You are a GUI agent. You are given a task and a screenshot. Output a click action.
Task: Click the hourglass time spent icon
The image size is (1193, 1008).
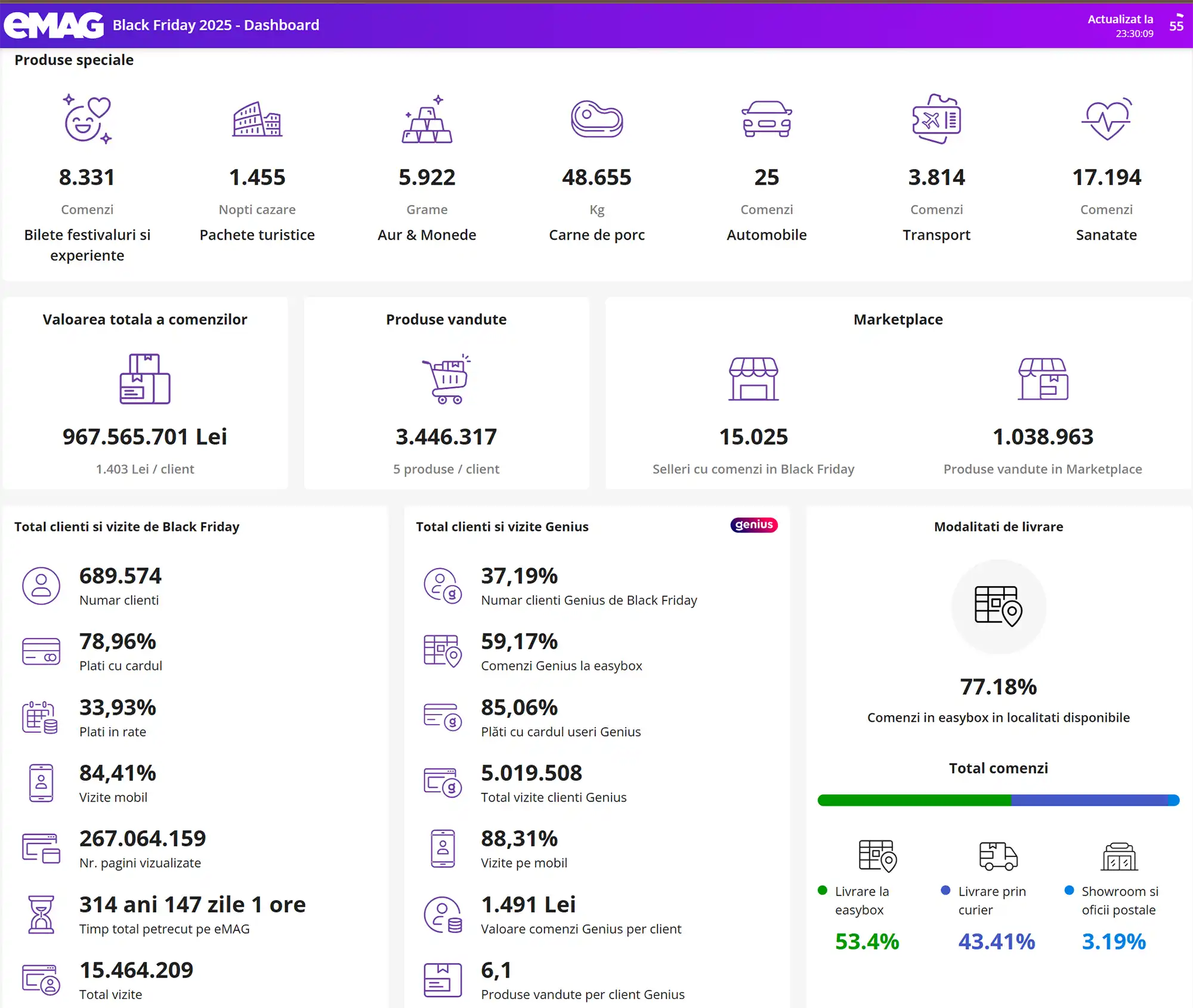[x=41, y=914]
